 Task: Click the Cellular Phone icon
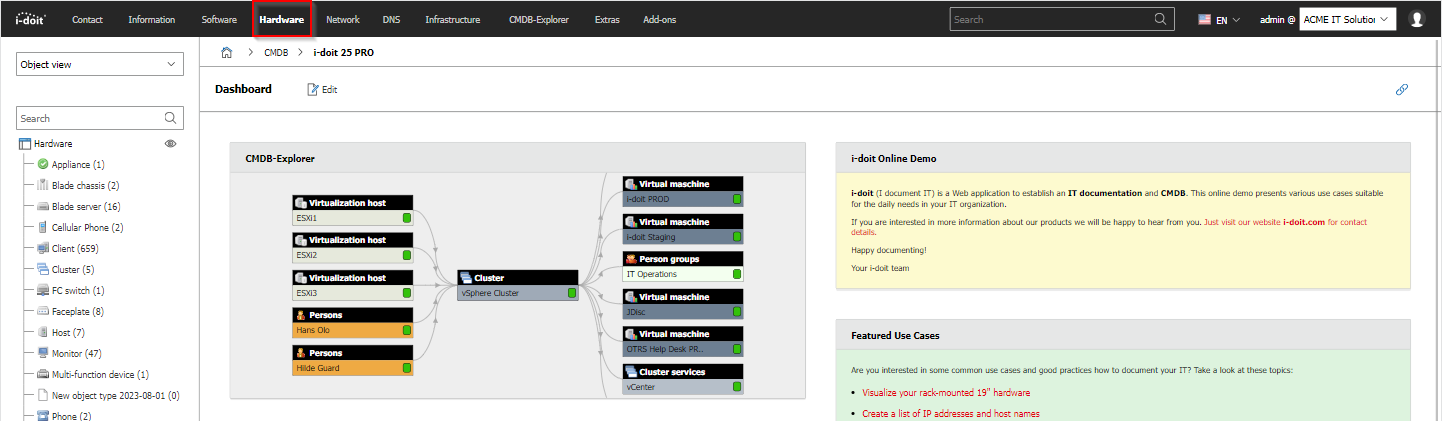pos(43,228)
